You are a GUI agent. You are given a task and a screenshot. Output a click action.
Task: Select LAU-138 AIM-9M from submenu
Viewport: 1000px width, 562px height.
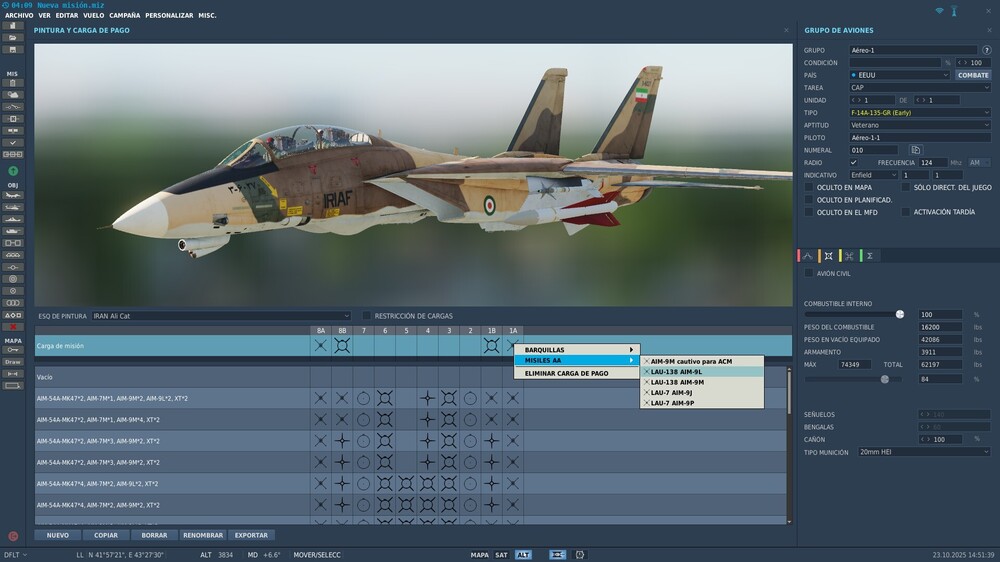pos(677,382)
